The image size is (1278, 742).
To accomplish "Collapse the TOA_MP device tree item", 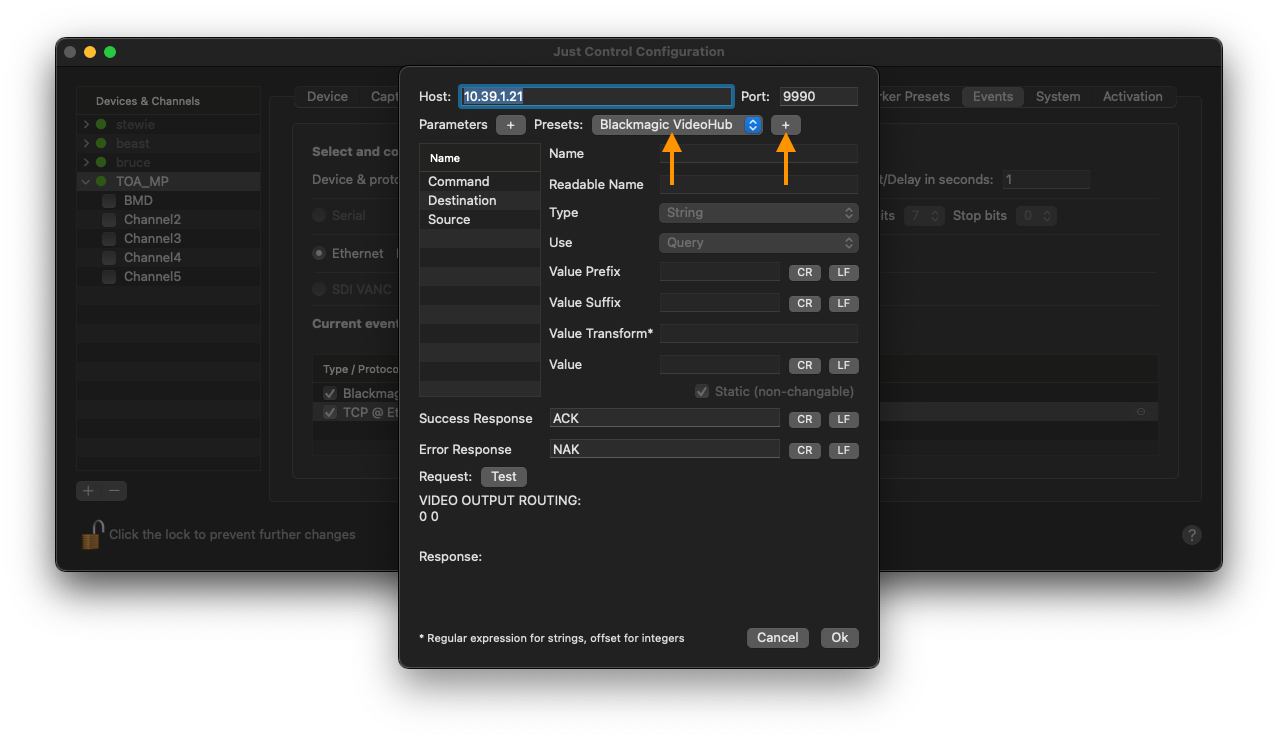I will (x=86, y=182).
